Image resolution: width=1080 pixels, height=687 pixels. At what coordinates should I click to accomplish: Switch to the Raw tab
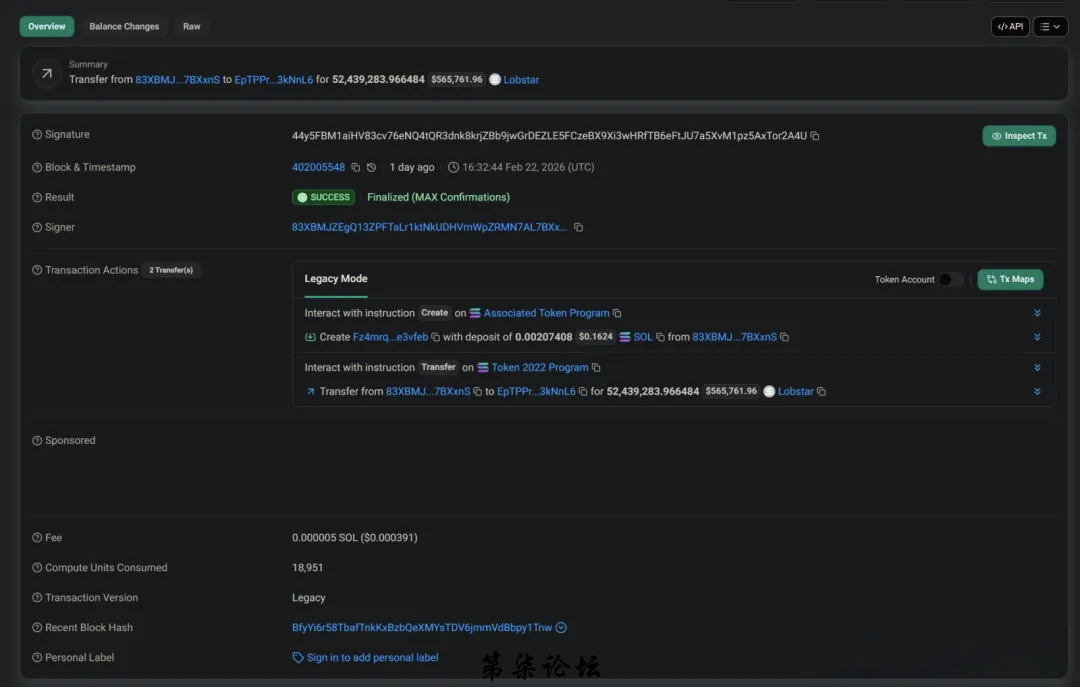coord(191,27)
